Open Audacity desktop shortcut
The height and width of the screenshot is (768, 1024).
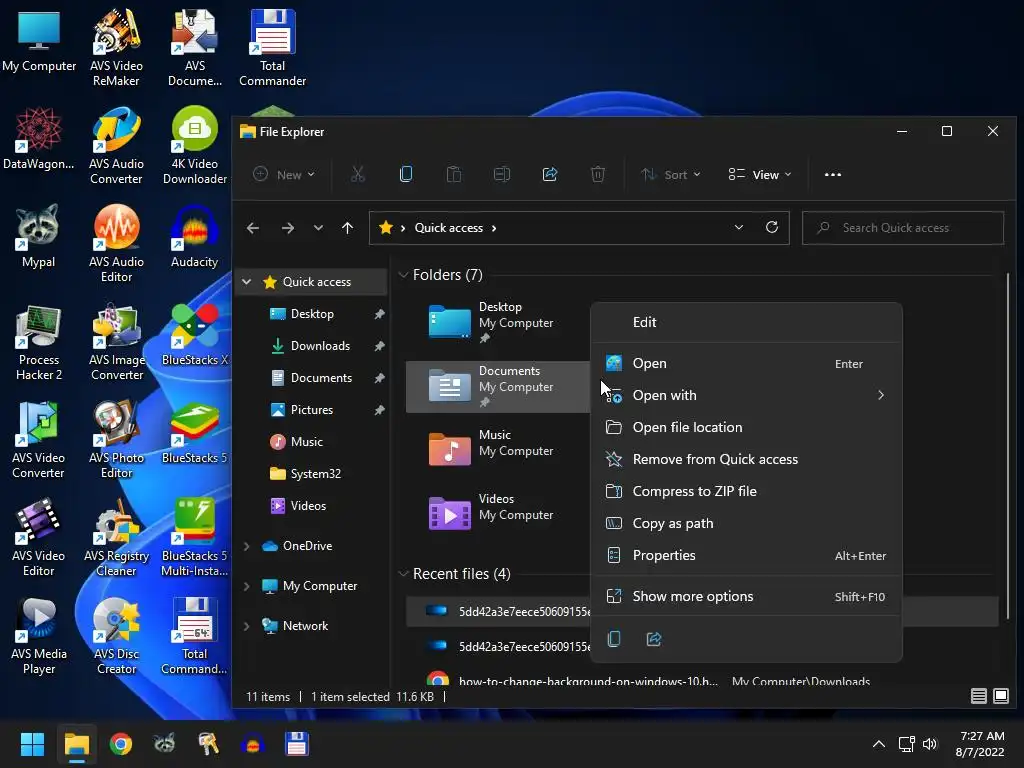194,236
